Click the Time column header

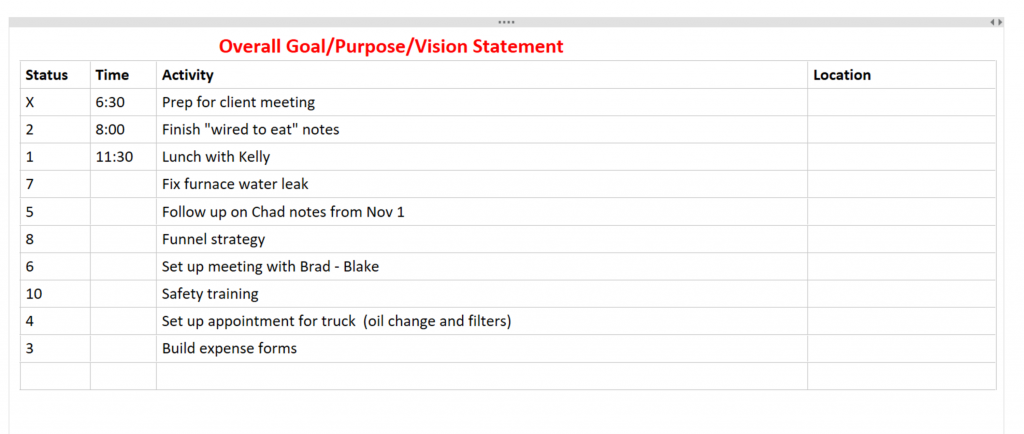[123, 75]
